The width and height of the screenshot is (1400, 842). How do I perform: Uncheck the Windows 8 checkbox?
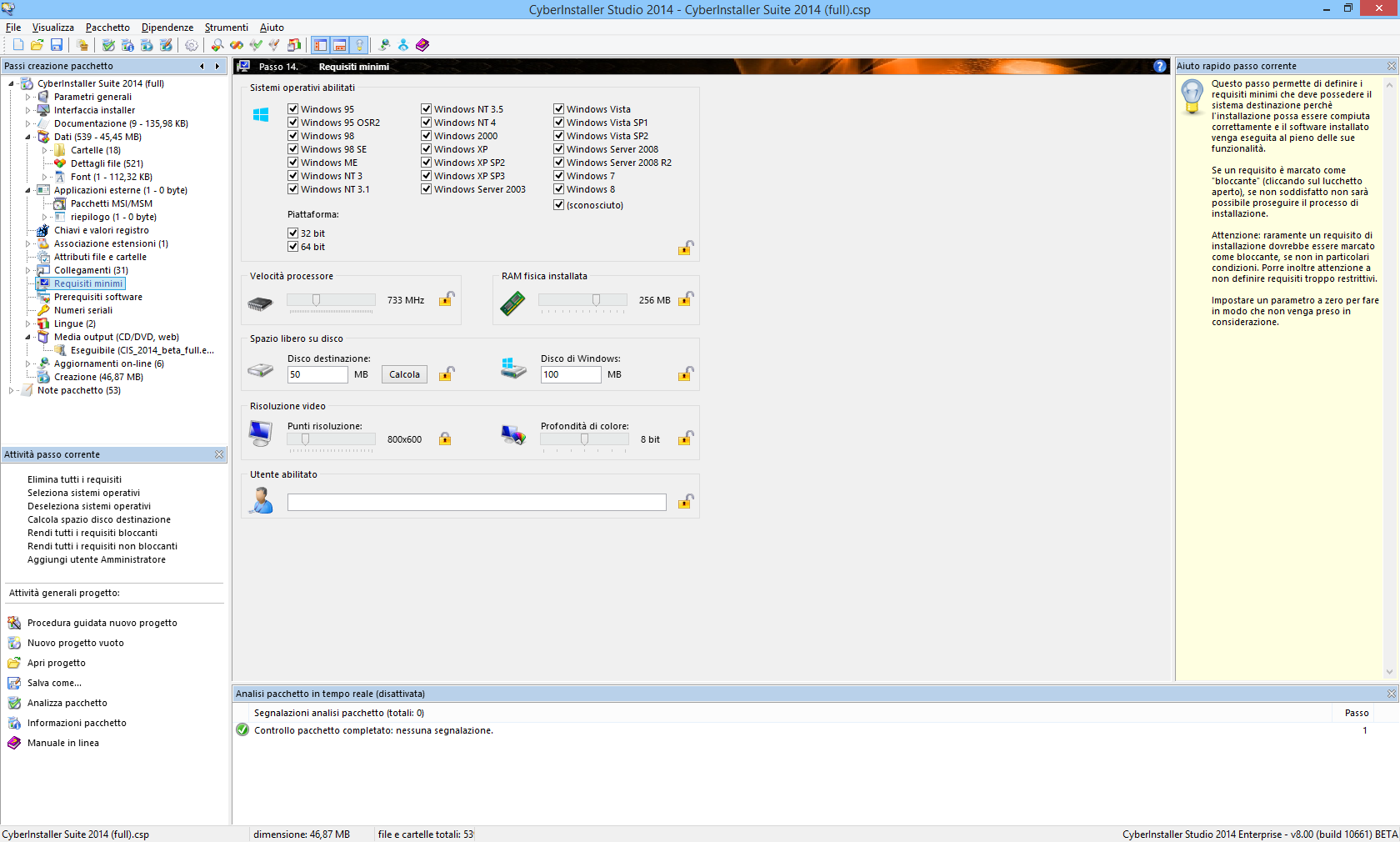559,189
